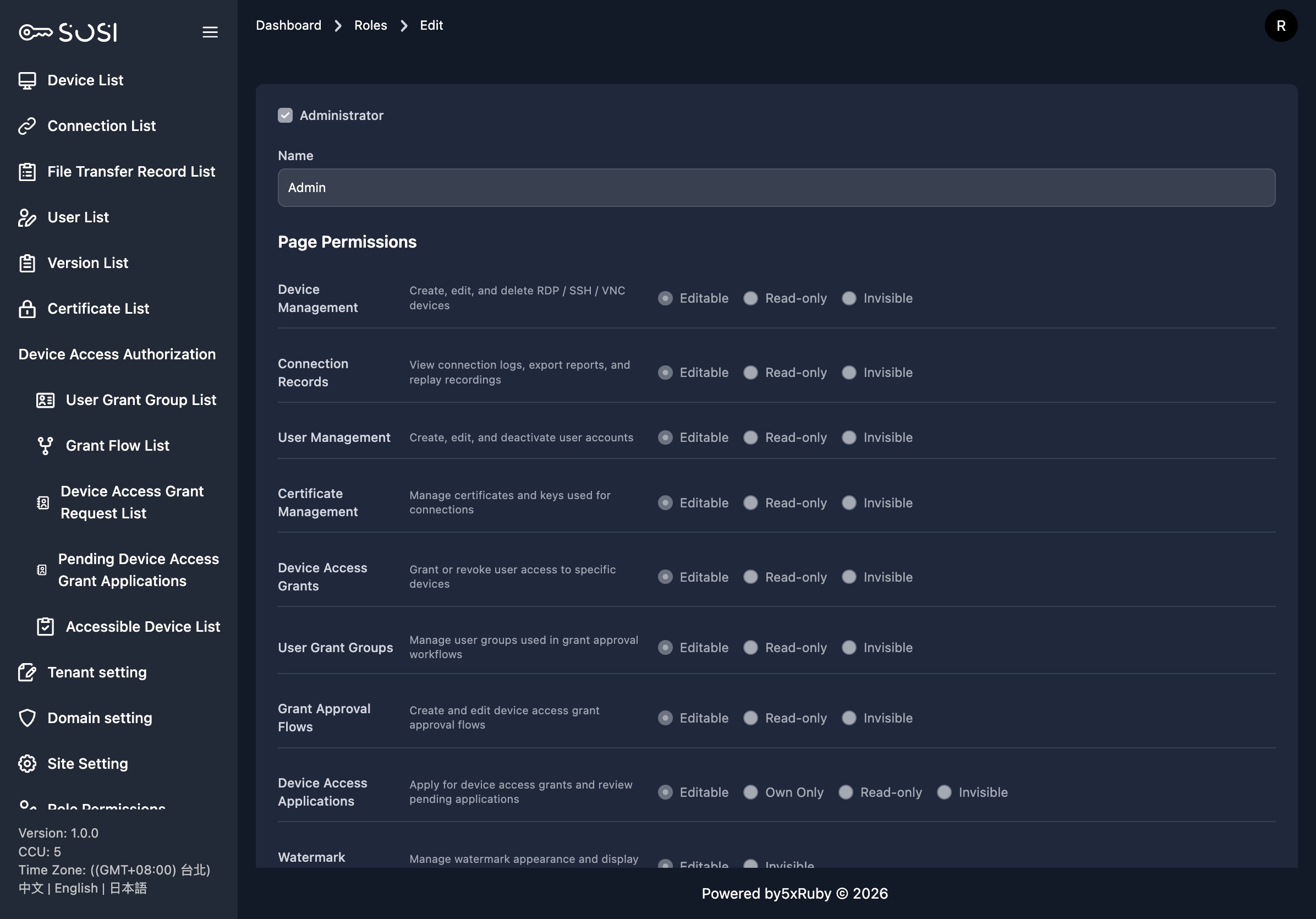Screen dimensions: 1316x919
Task: Open User Grant Group List
Action: tap(141, 400)
